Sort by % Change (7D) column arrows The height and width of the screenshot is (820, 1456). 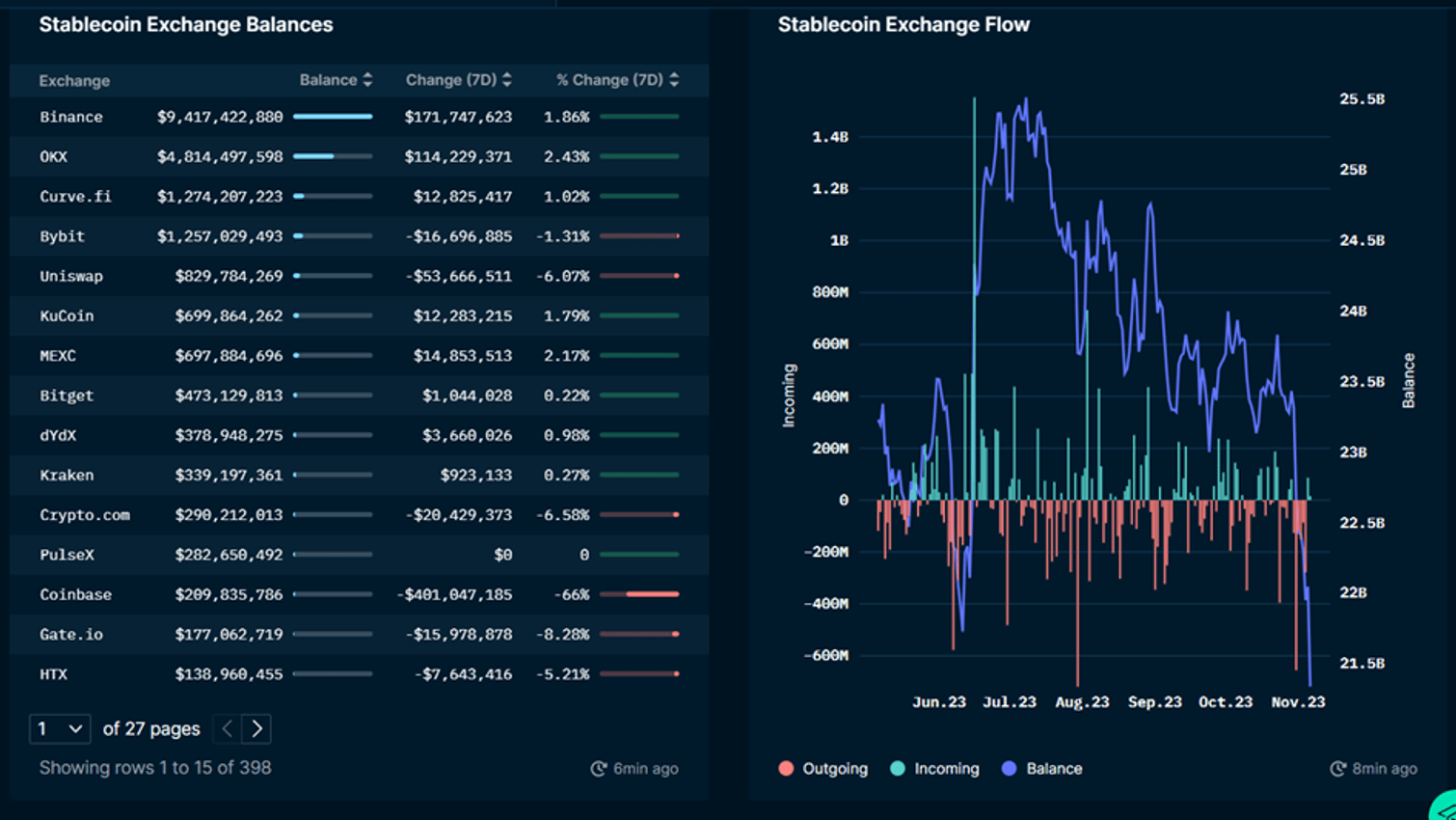coord(674,80)
